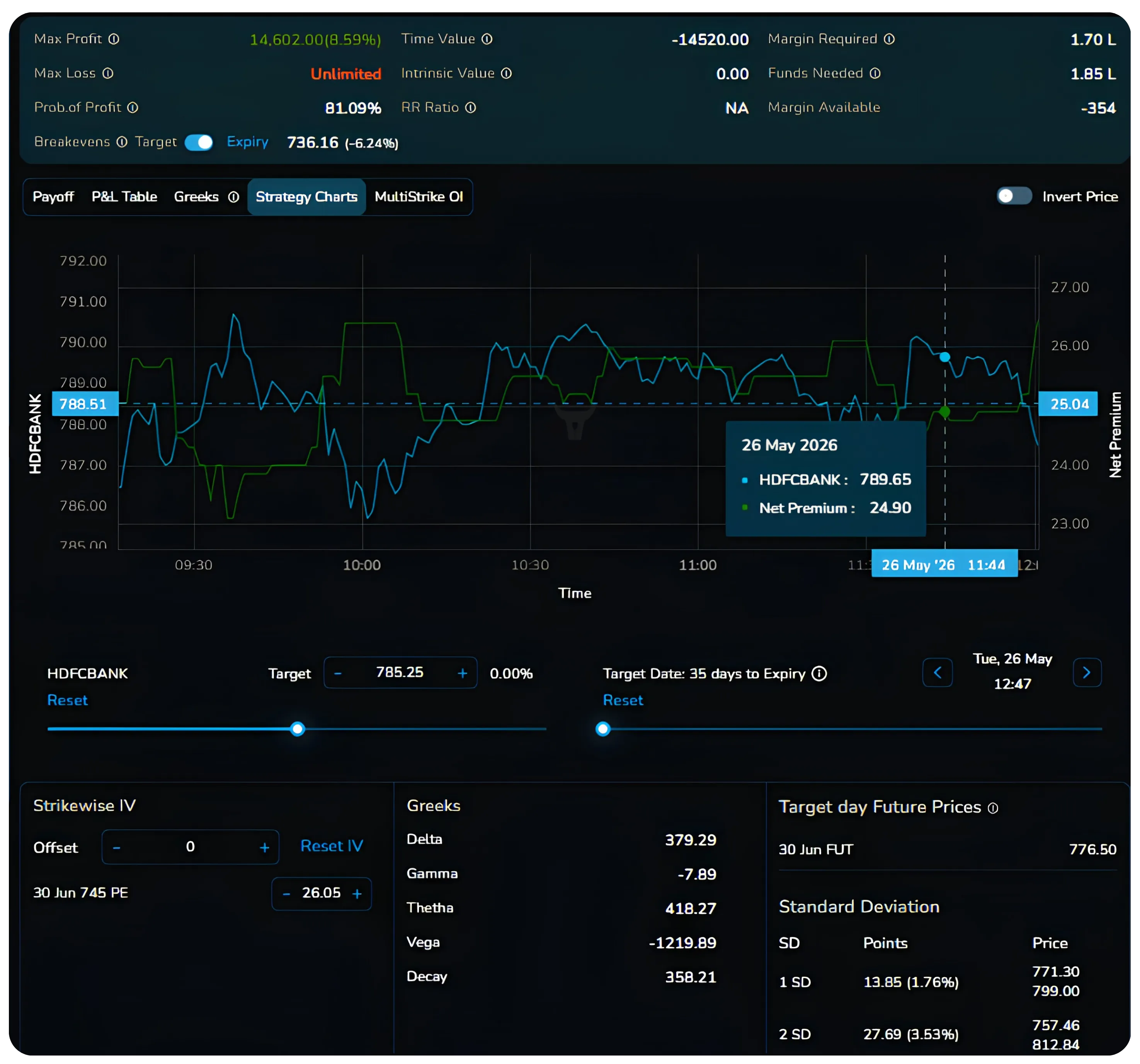This screenshot has width=1140, height=1064.
Task: Increase 30 Jun 745 PE IV
Action: tap(357, 894)
